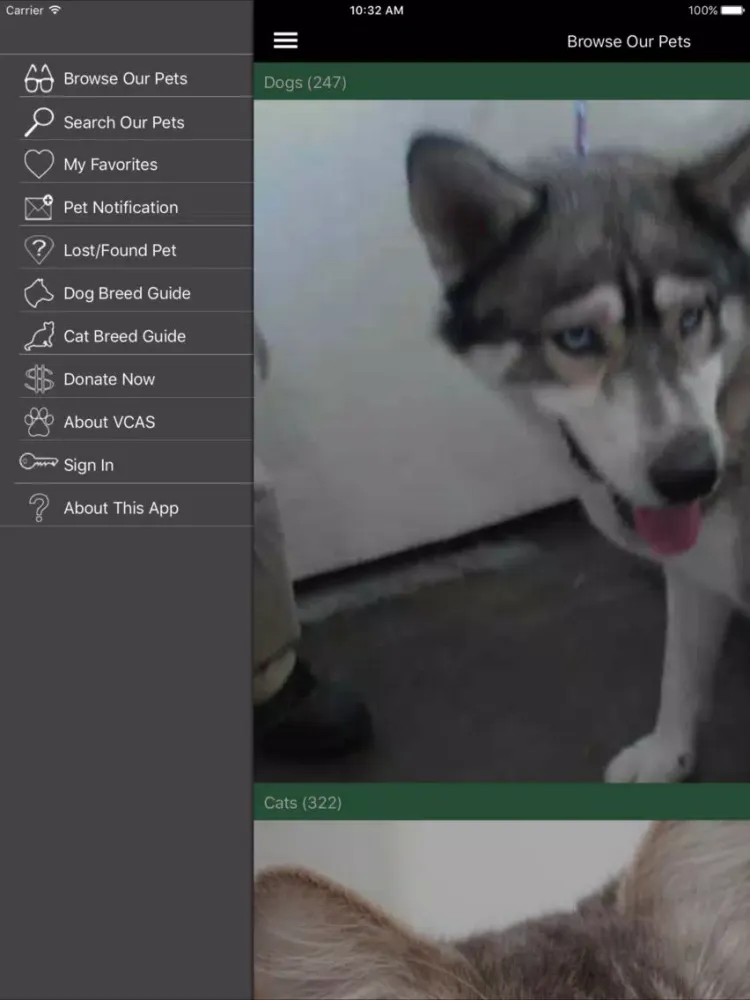750x1000 pixels.
Task: Click the question-mark pin Lost/Found icon
Action: 39,250
